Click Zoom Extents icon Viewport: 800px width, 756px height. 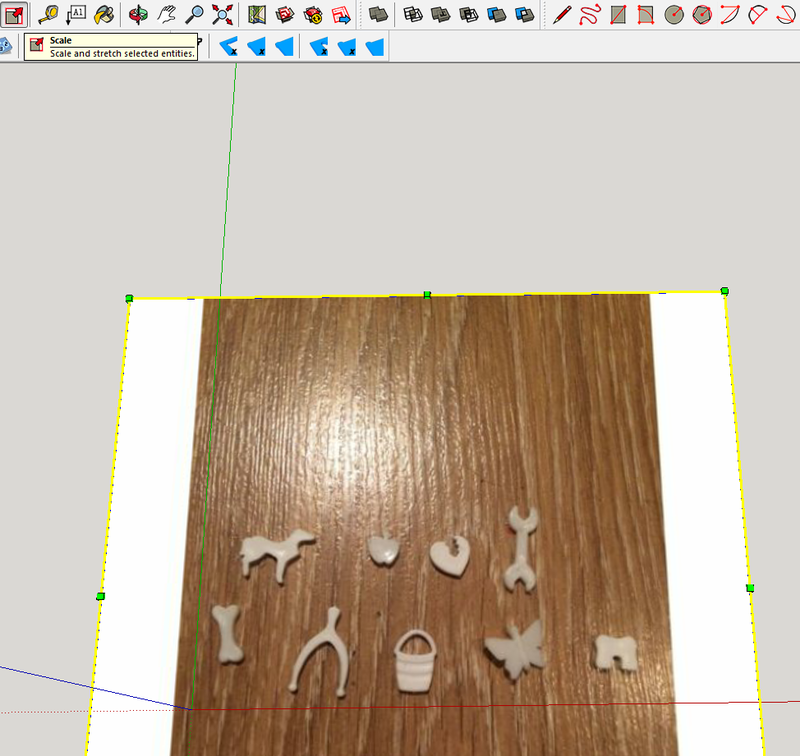pyautogui.click(x=222, y=15)
